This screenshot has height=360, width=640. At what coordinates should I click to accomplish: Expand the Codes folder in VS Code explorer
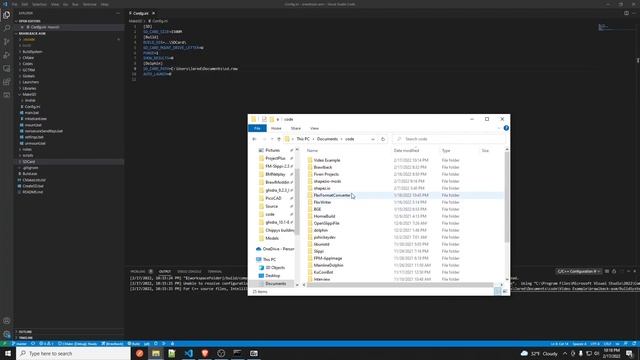[28, 64]
